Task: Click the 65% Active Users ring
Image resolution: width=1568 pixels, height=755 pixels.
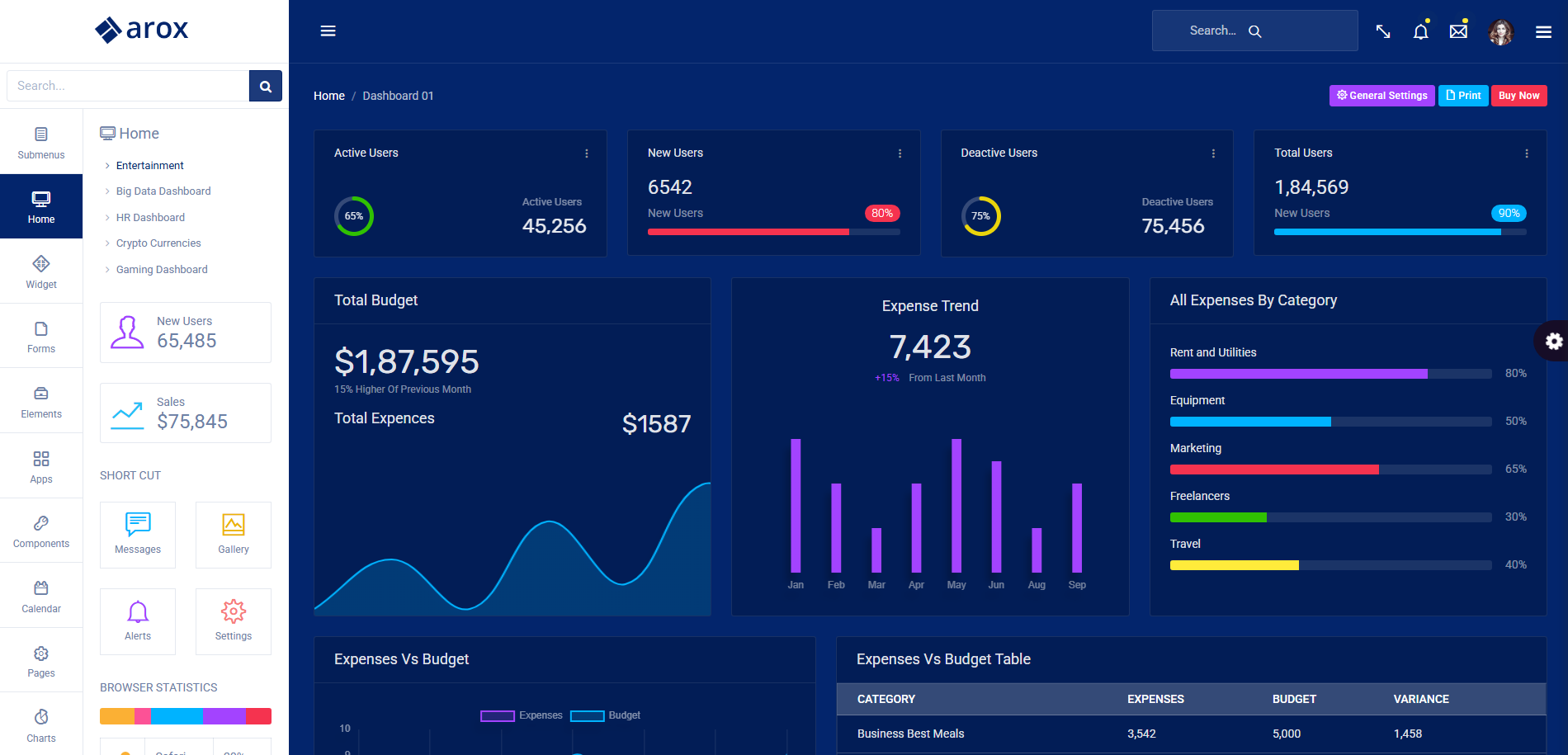Action: 354,216
